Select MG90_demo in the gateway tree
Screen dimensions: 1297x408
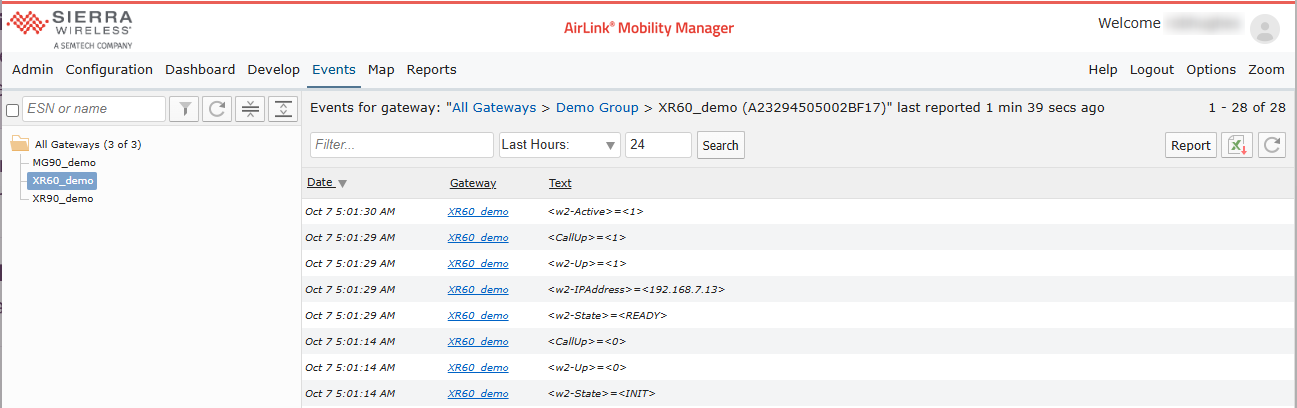click(64, 162)
